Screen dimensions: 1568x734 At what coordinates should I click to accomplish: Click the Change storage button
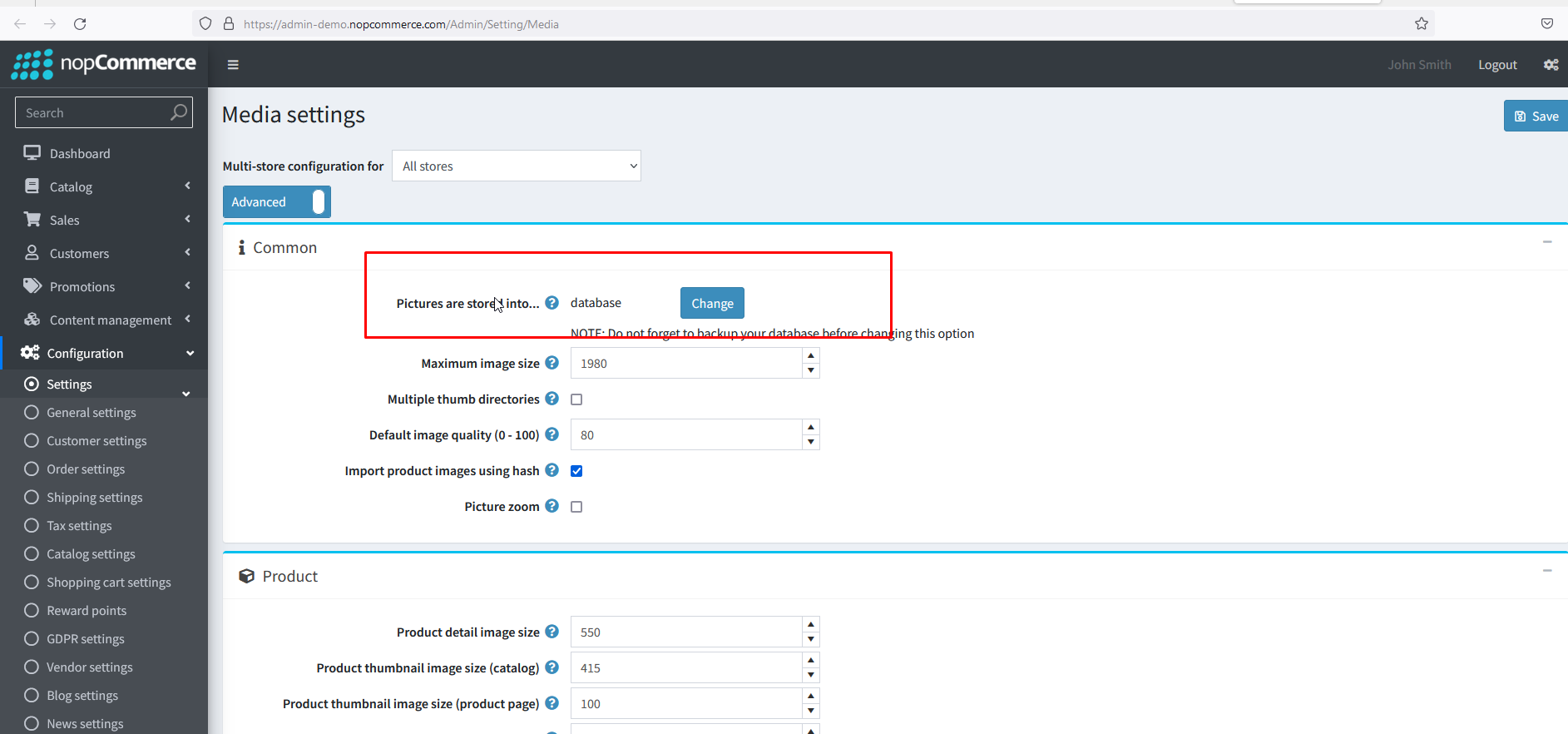coord(712,303)
